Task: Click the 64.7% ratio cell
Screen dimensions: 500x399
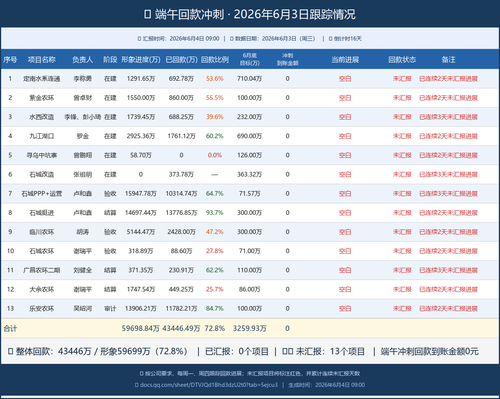Action: pos(215,194)
